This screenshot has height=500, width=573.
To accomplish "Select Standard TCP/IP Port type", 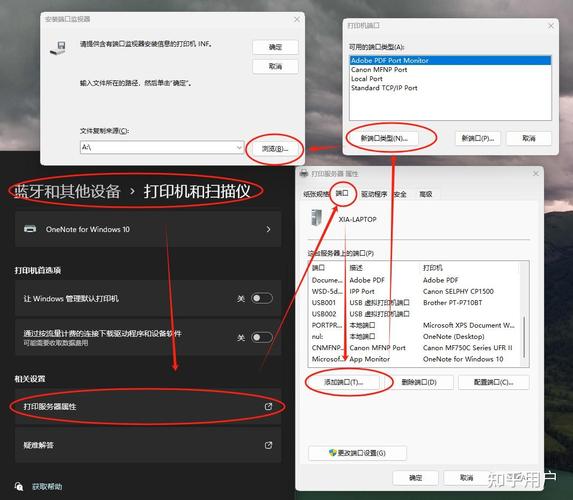I will click(x=384, y=88).
